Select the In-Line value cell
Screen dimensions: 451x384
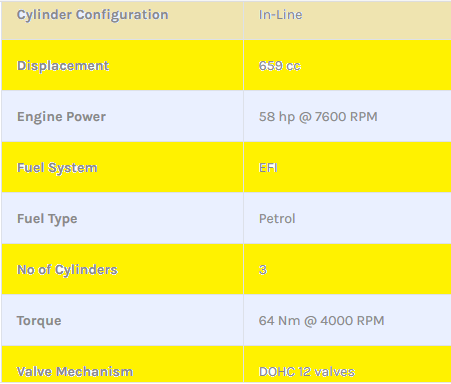(347, 20)
